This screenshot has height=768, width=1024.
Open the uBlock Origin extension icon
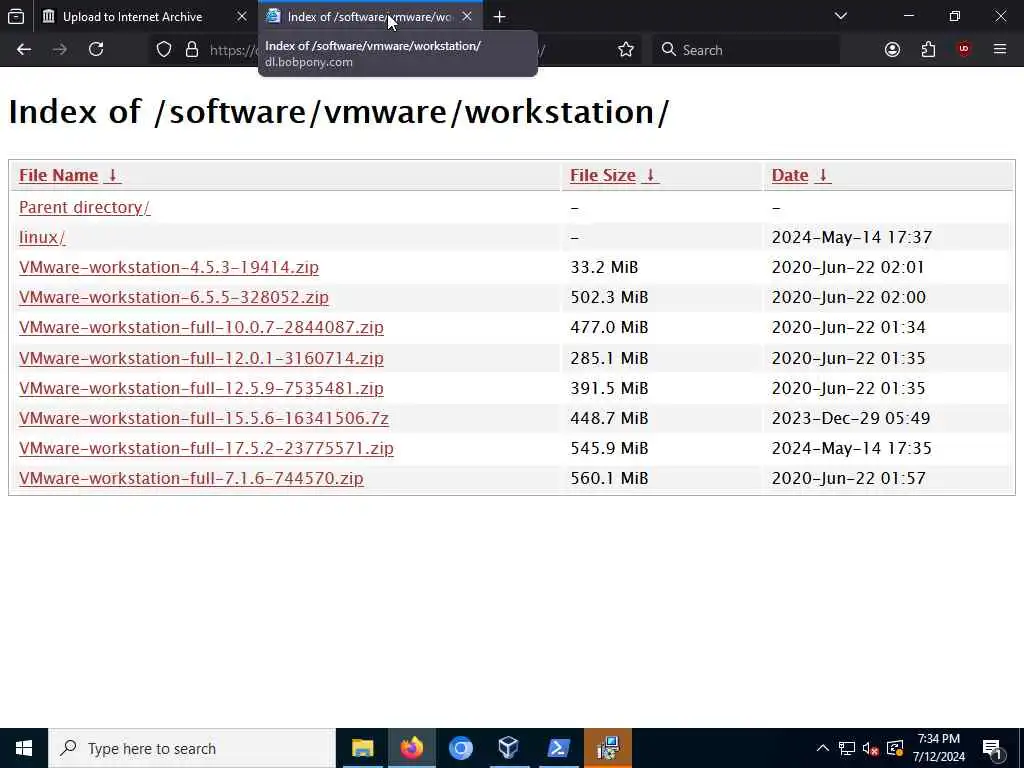point(963,50)
